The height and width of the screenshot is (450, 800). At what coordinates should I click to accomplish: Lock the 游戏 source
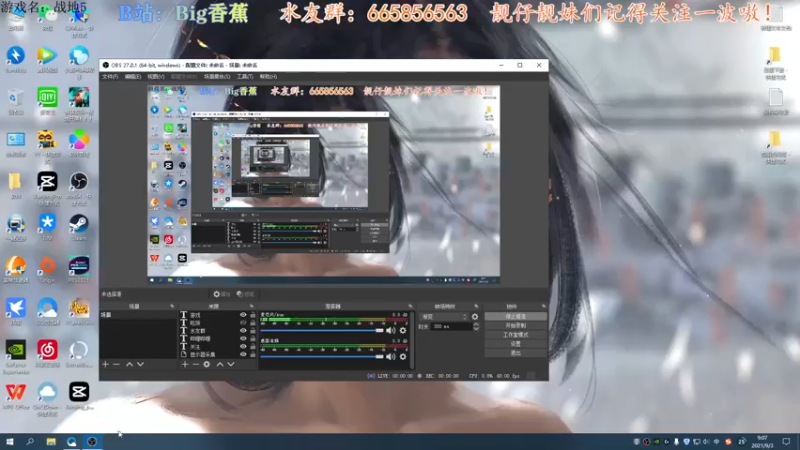click(253, 315)
